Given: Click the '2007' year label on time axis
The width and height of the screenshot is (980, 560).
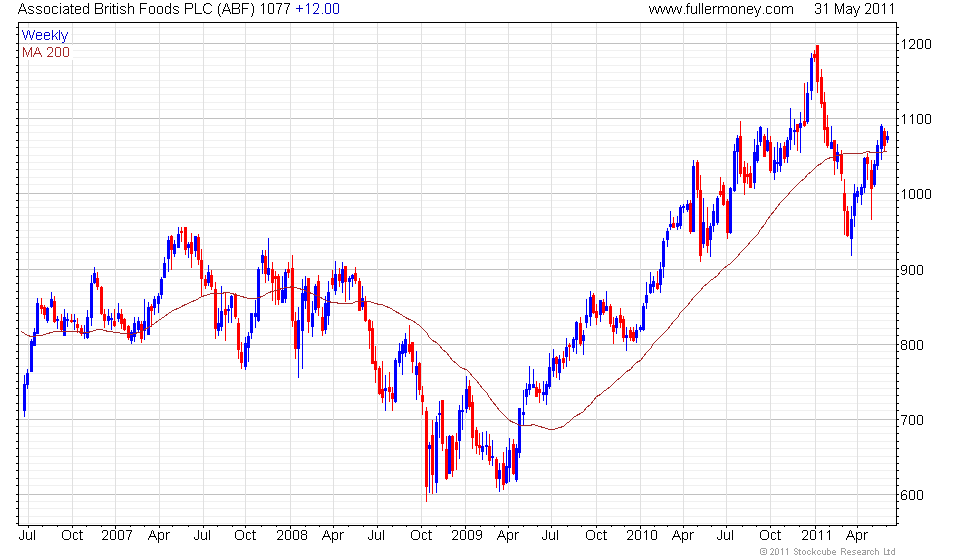Looking at the screenshot, I should pyautogui.click(x=116, y=535).
